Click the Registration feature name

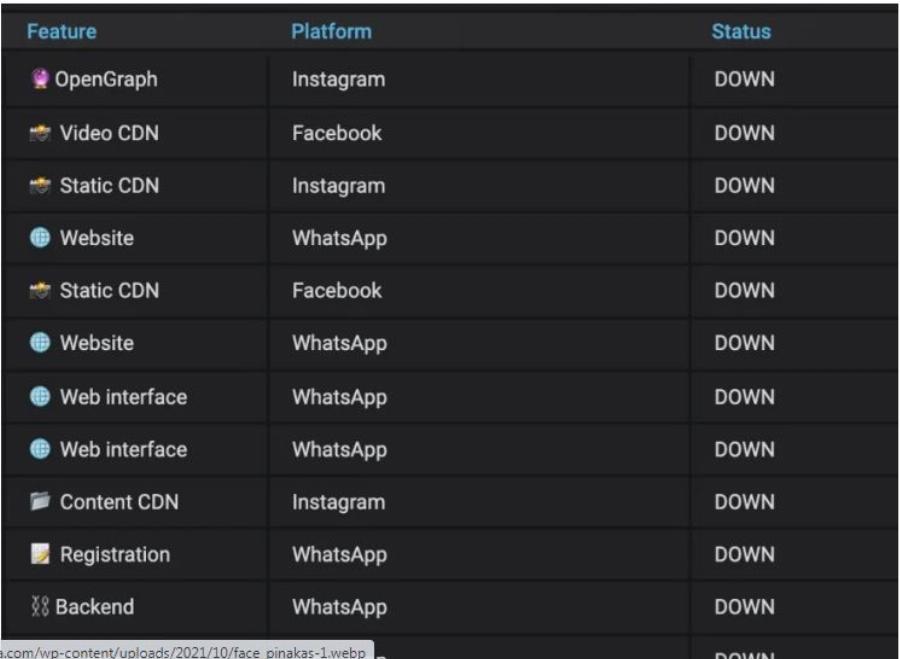click(115, 554)
